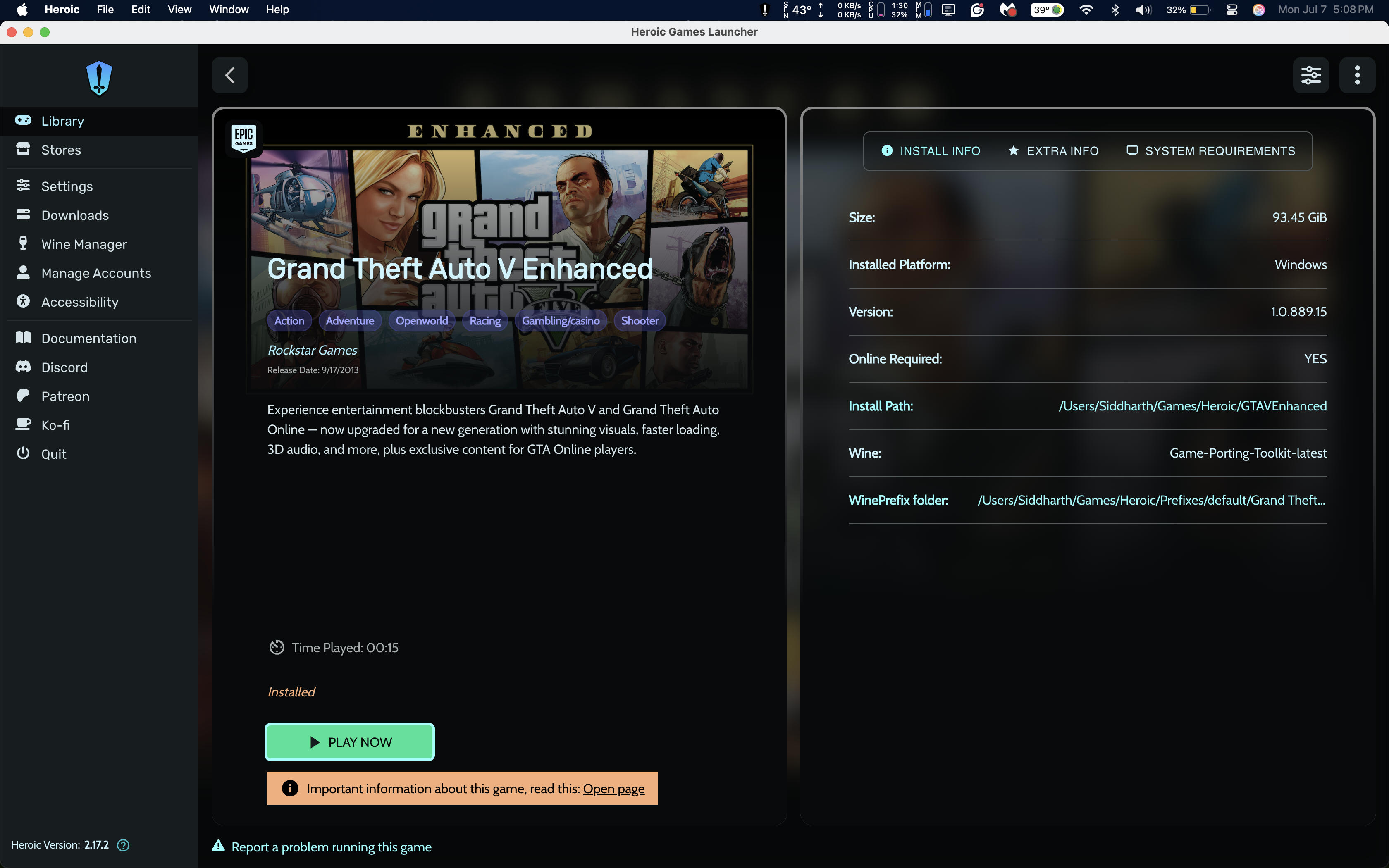This screenshot has width=1389, height=868.
Task: Click the PLAY NOW button
Action: coord(350,742)
